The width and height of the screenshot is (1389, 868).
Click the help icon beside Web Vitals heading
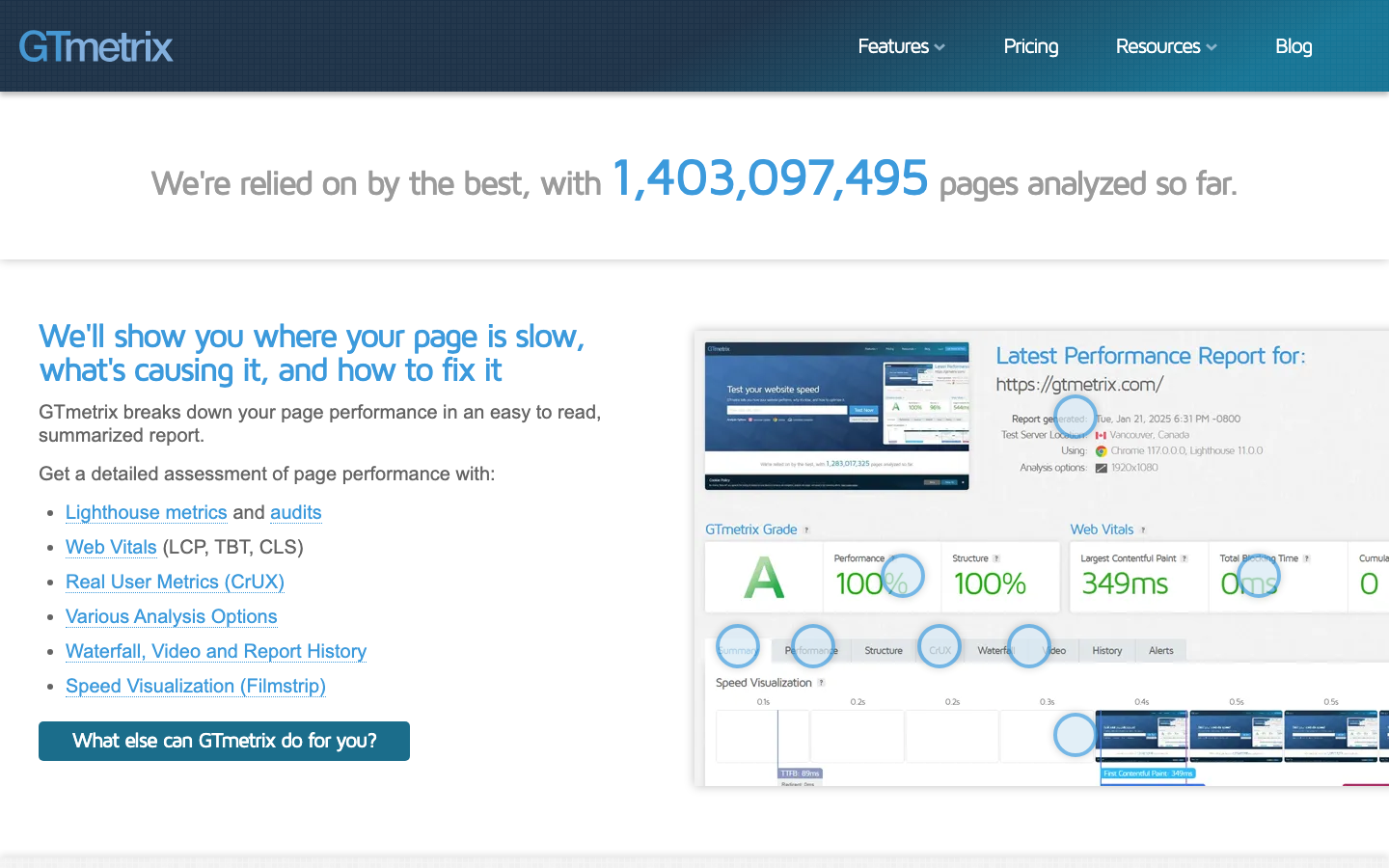1143,529
